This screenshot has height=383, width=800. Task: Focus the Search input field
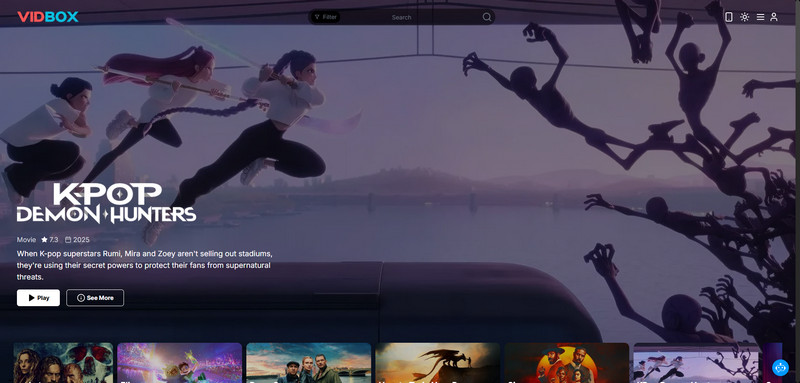click(x=402, y=17)
